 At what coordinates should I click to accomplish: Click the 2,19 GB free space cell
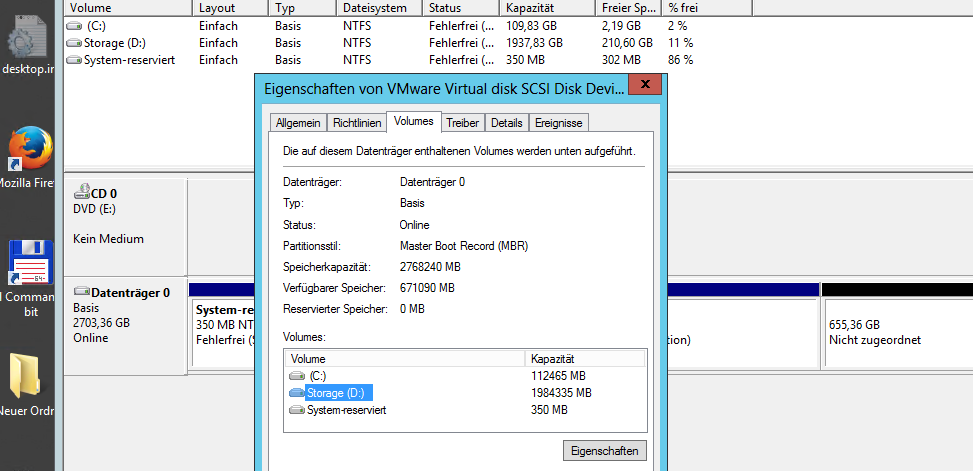[621, 27]
